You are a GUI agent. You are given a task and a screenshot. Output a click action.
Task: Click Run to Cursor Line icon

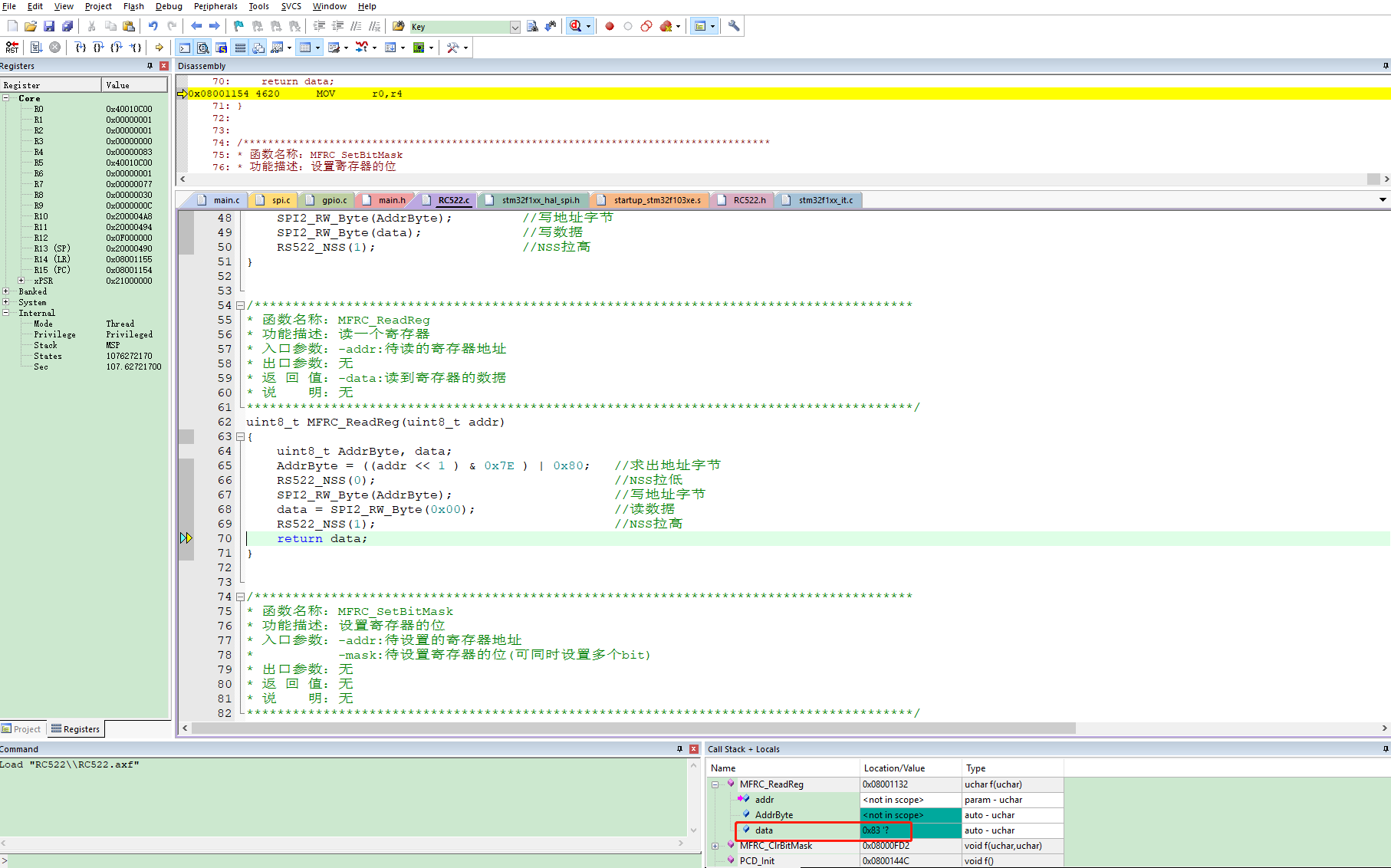click(x=135, y=48)
